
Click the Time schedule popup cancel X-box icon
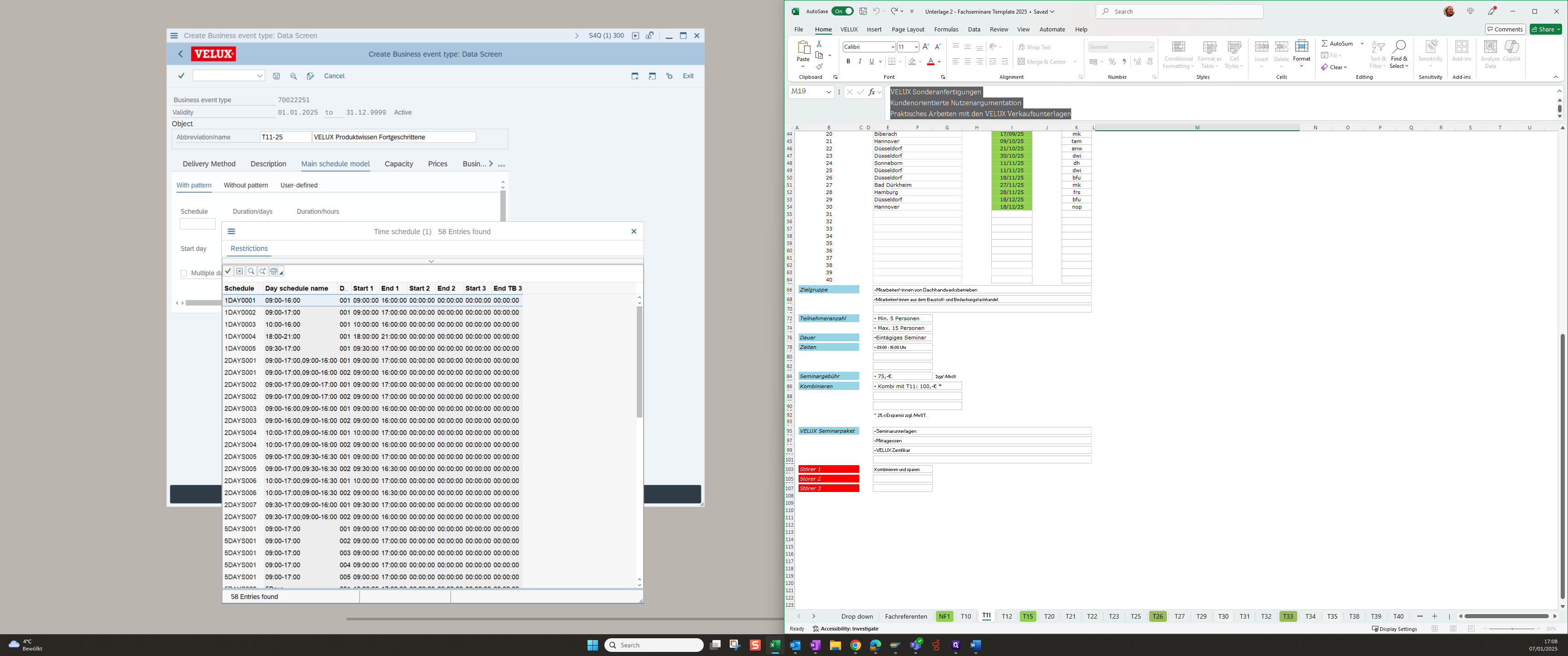click(240, 272)
